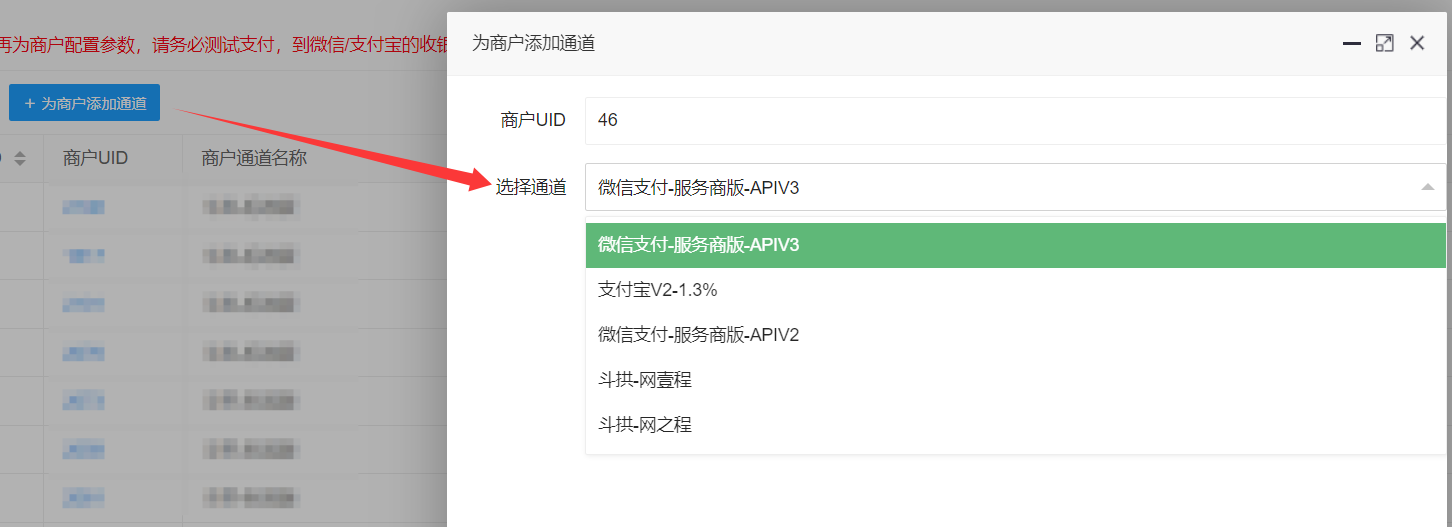Image resolution: width=1452 pixels, height=527 pixels.
Task: Click the 商户UID table column header
Action: (95, 158)
